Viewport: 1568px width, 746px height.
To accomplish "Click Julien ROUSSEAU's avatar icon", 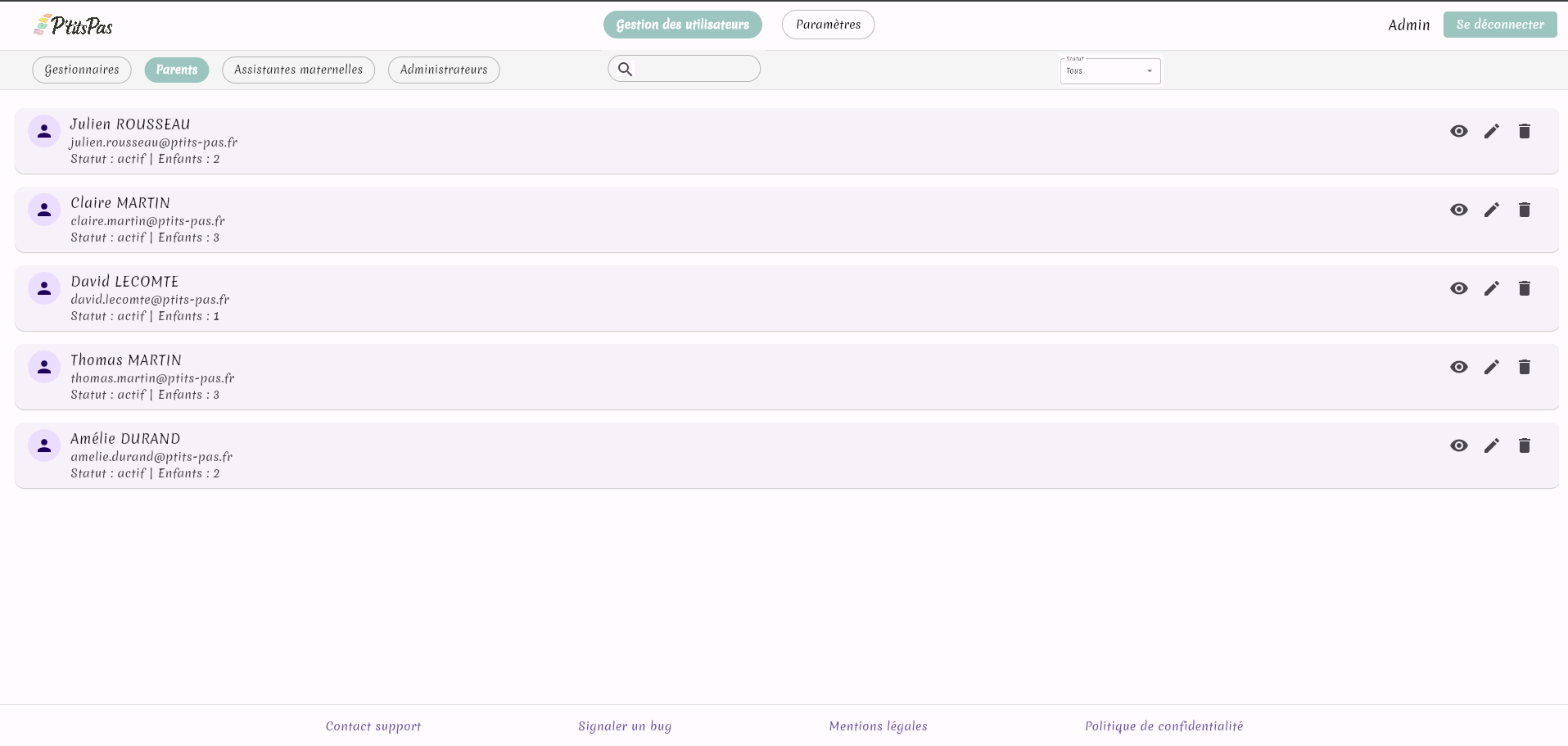I will tap(44, 131).
